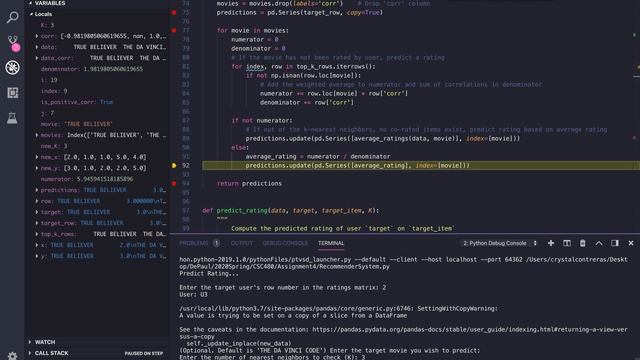Expand the corr variable
This screenshot has width=640, height=360.
(x=37, y=36)
